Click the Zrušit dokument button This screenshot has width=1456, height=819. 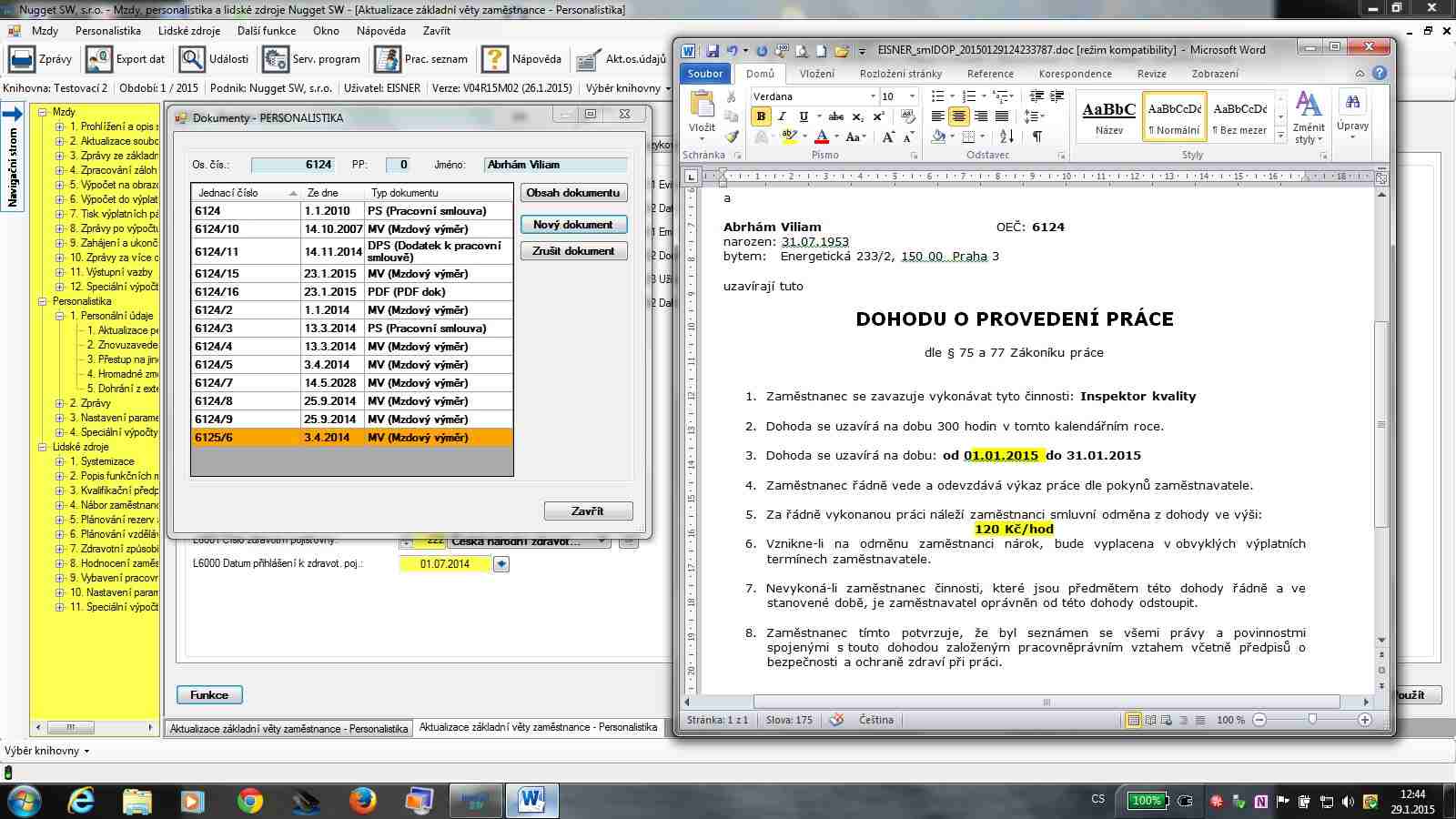573,251
